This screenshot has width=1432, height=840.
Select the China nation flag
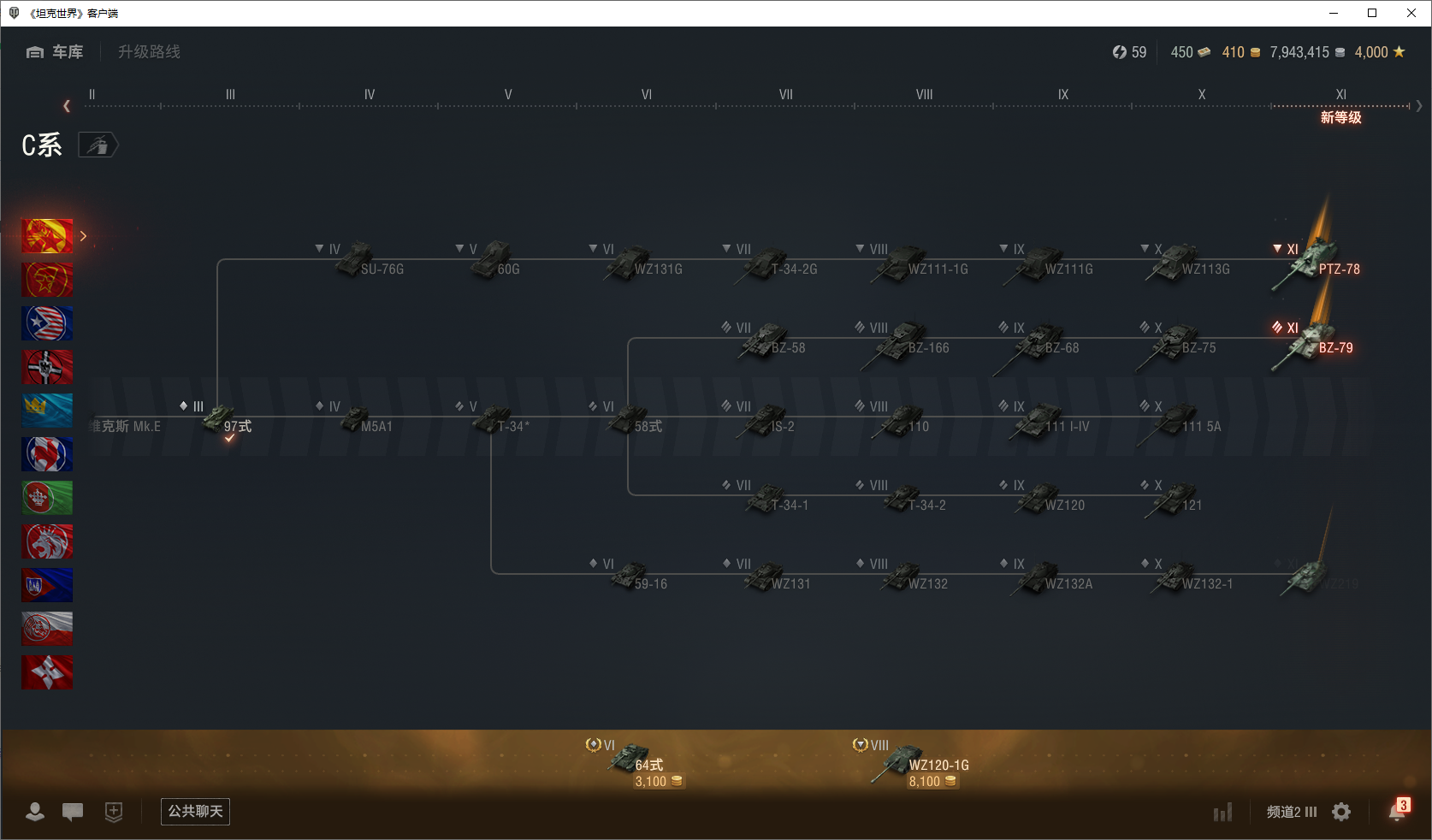[x=47, y=236]
